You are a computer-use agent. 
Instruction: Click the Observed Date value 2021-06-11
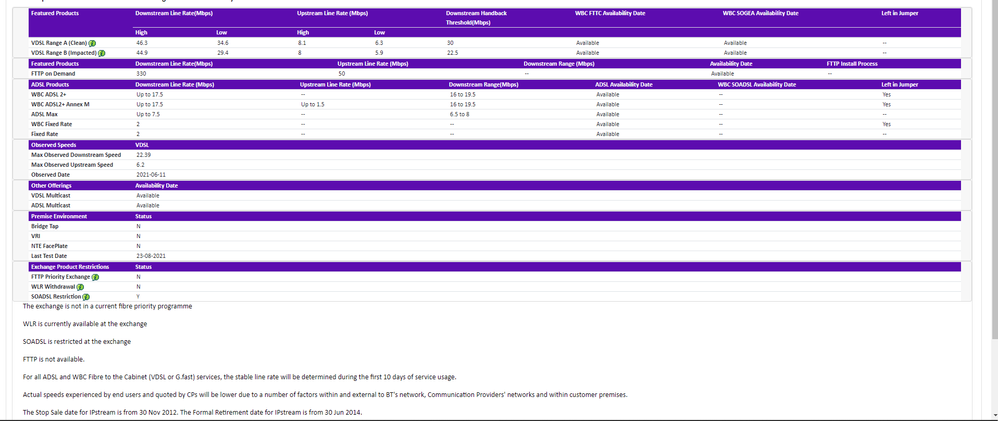149,175
